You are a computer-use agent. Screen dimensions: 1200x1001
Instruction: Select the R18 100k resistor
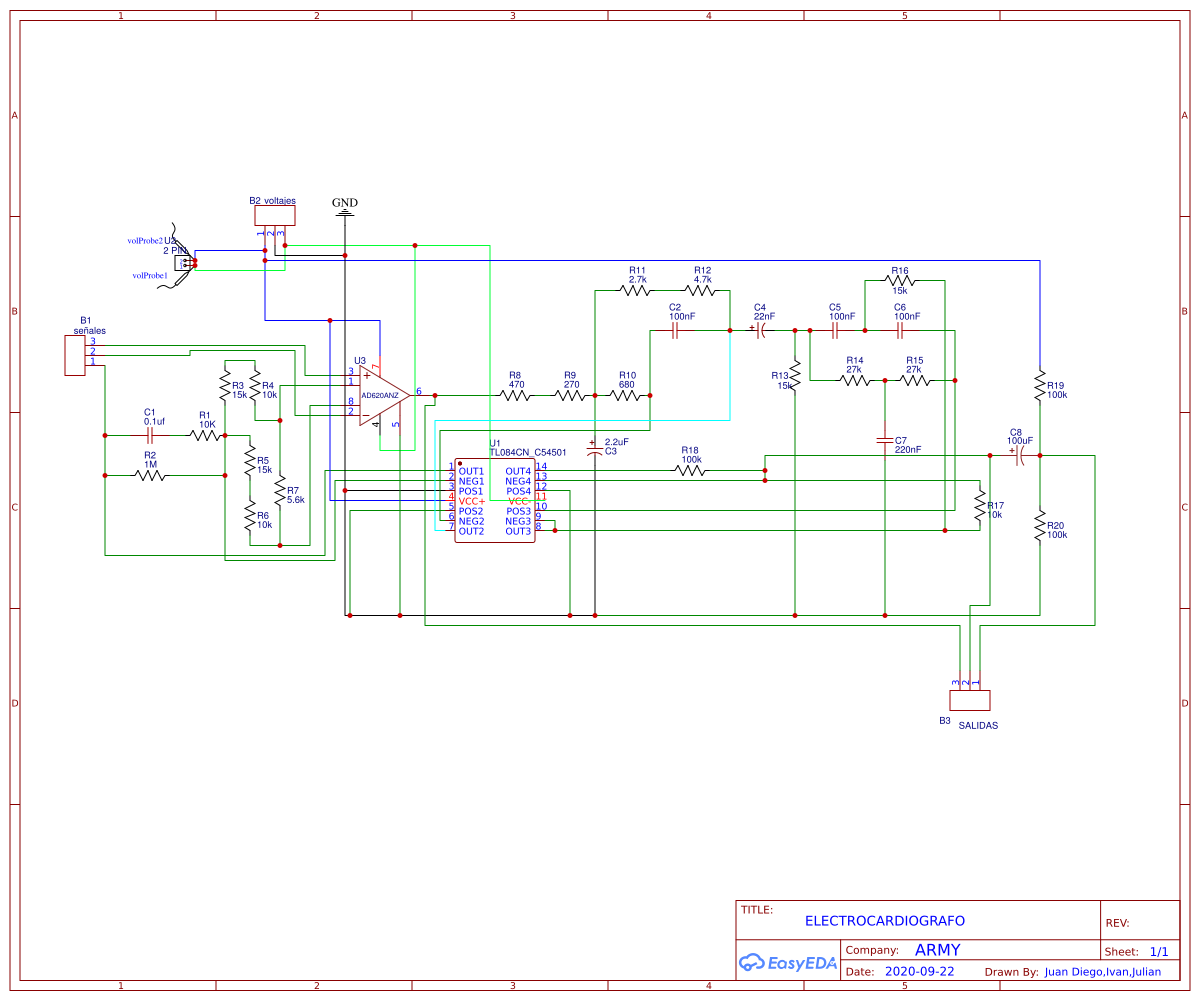point(690,470)
